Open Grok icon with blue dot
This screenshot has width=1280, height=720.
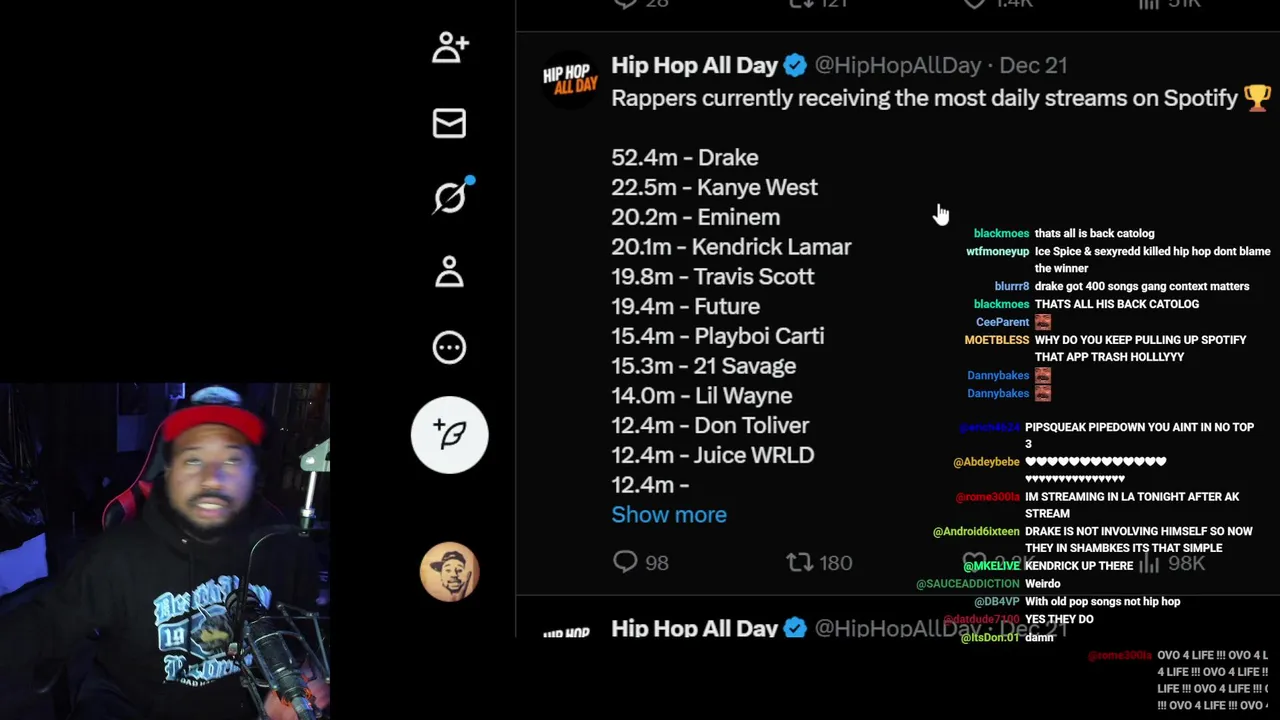(452, 196)
